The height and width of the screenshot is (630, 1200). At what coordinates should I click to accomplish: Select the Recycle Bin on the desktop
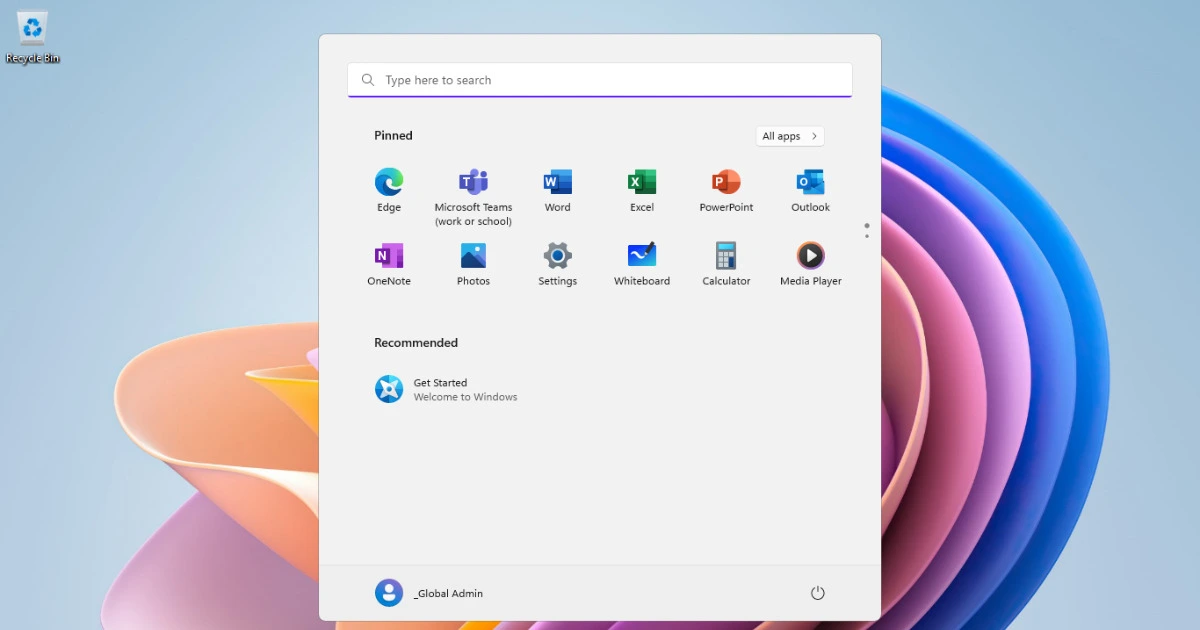click(x=33, y=37)
